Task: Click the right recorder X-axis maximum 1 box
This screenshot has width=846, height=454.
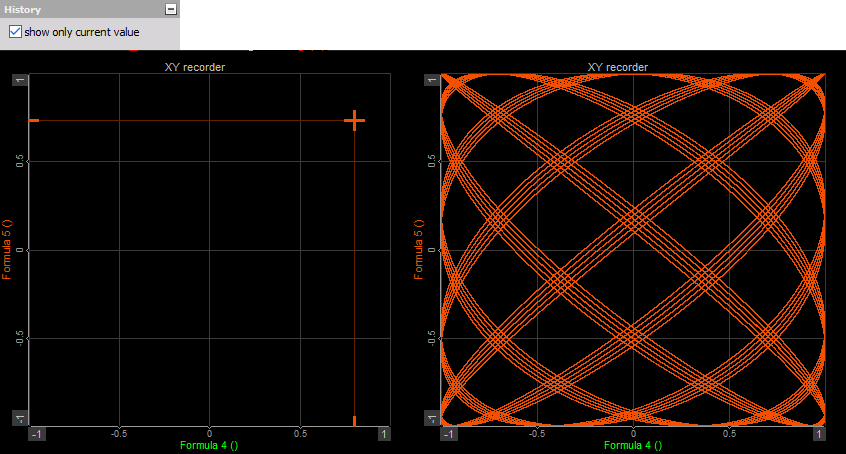Action: click(x=819, y=434)
